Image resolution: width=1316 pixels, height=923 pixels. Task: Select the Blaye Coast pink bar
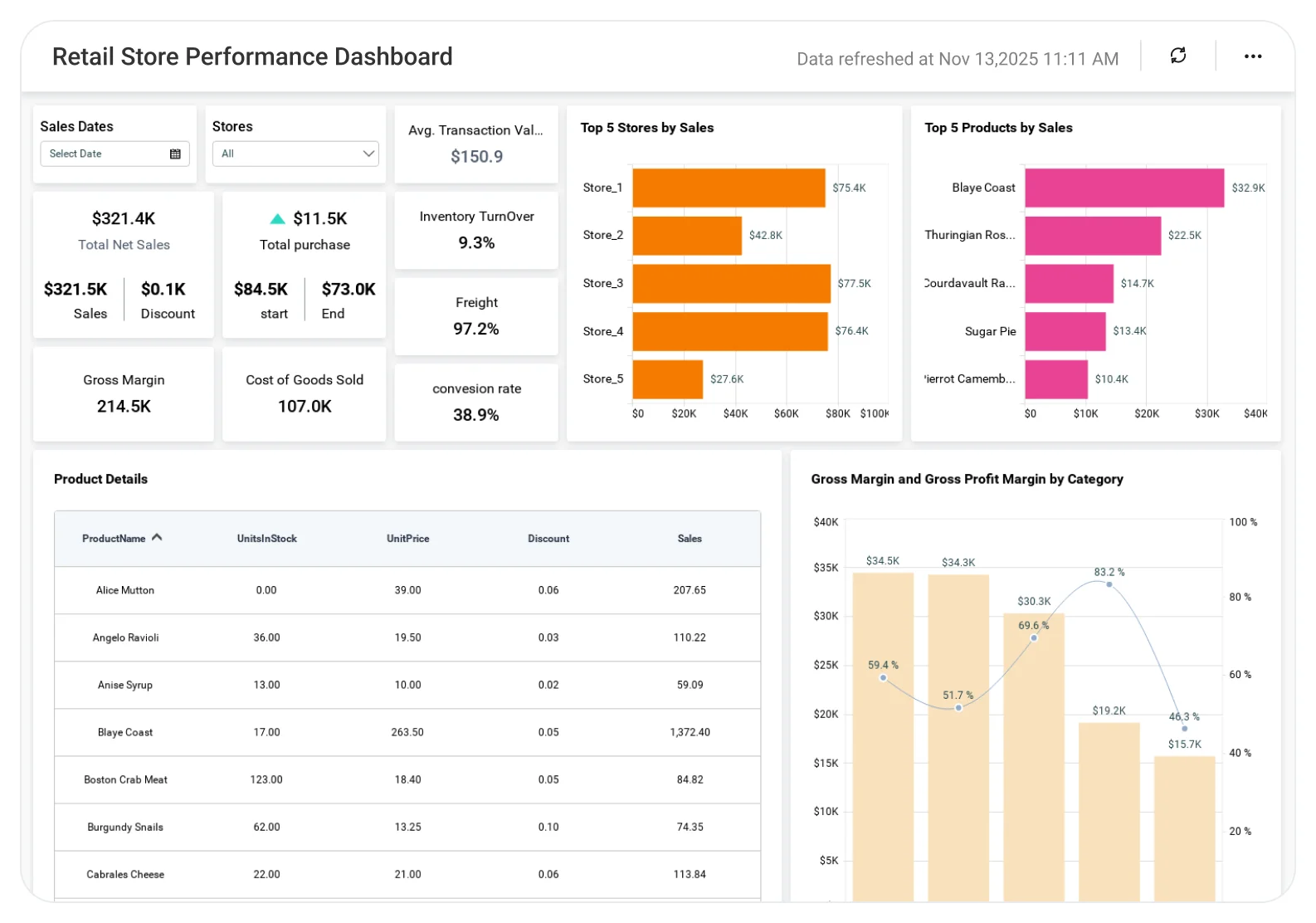[1123, 188]
